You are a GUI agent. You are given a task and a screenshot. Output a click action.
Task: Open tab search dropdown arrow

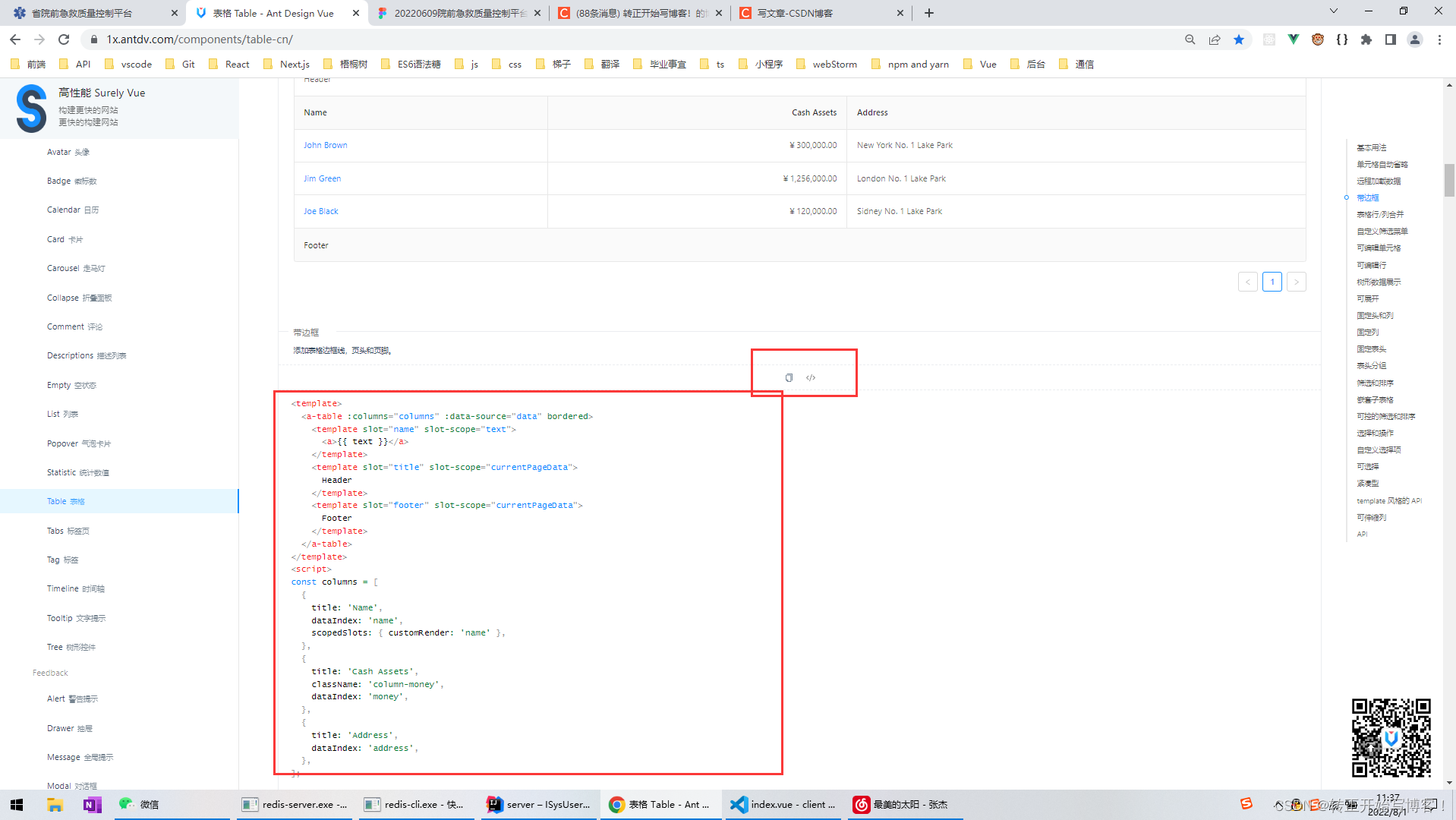pyautogui.click(x=1334, y=11)
